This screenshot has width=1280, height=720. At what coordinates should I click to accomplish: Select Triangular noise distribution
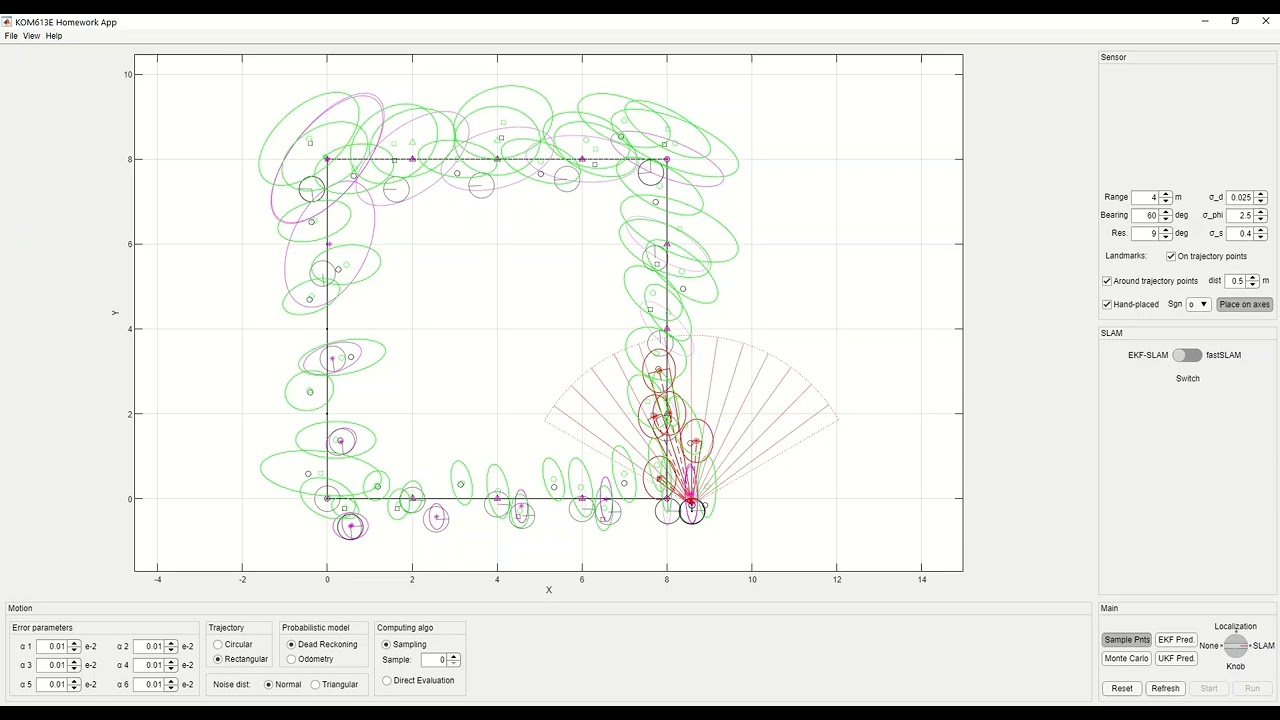coord(316,685)
